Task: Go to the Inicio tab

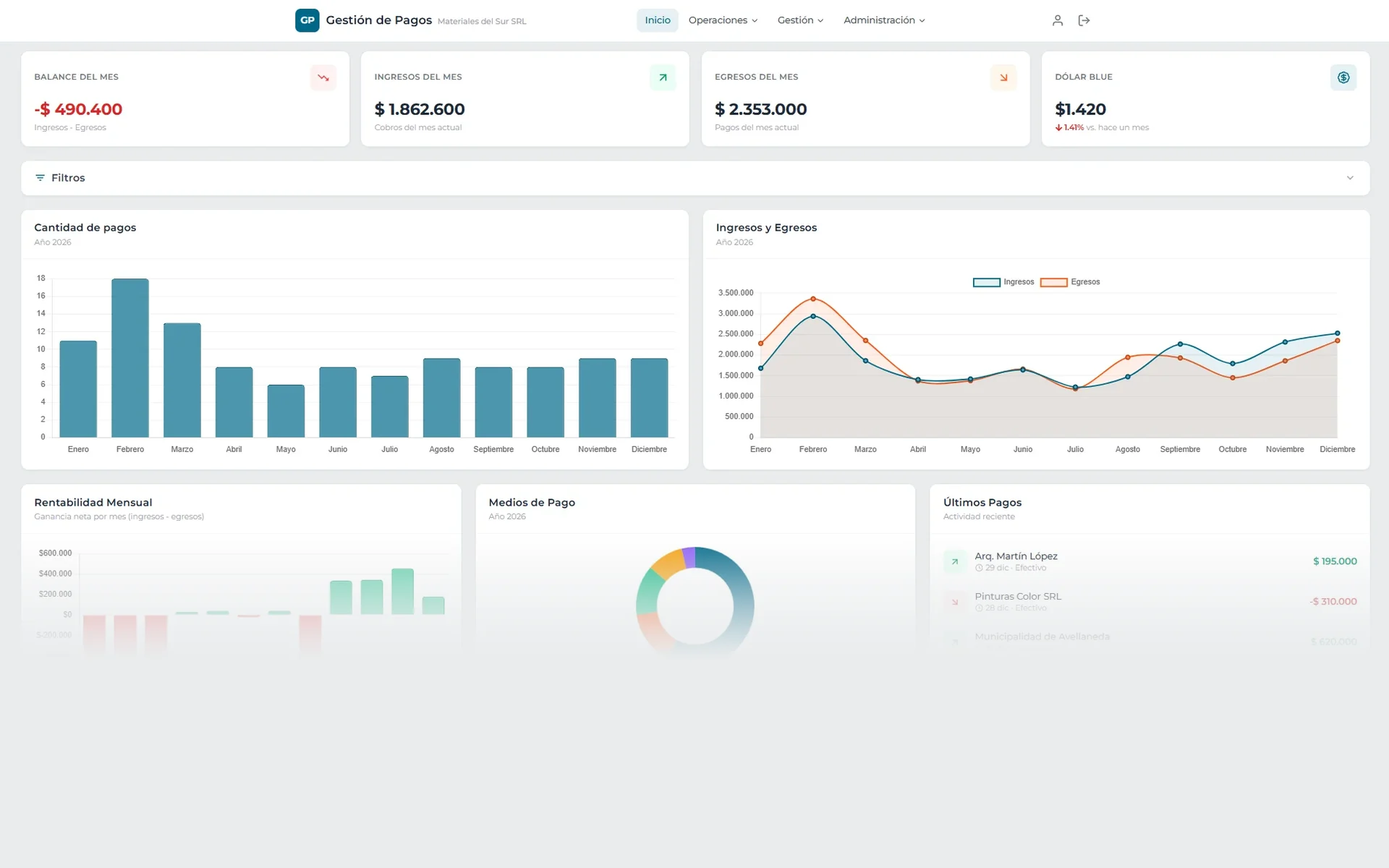Action: tap(658, 20)
